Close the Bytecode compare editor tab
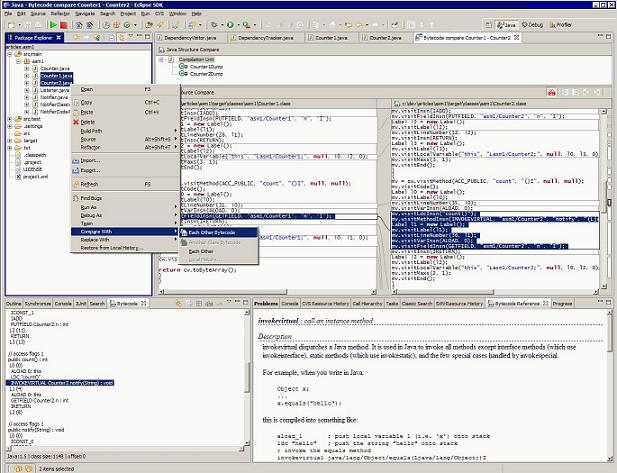Viewport: 617px width, 473px height. click(517, 37)
